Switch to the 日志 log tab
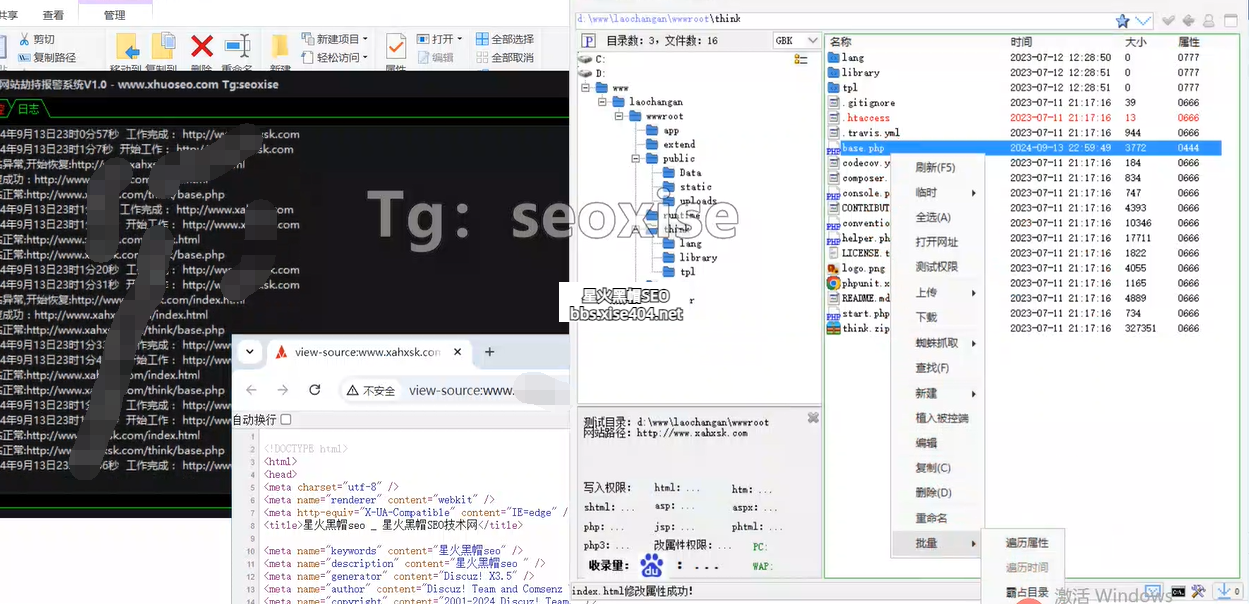1249x604 pixels. (28, 109)
